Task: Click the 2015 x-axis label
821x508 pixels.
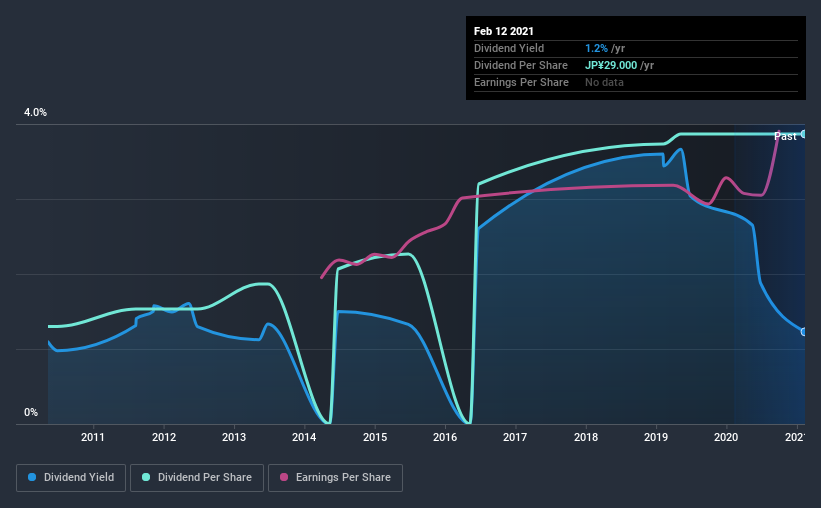Action: click(375, 437)
